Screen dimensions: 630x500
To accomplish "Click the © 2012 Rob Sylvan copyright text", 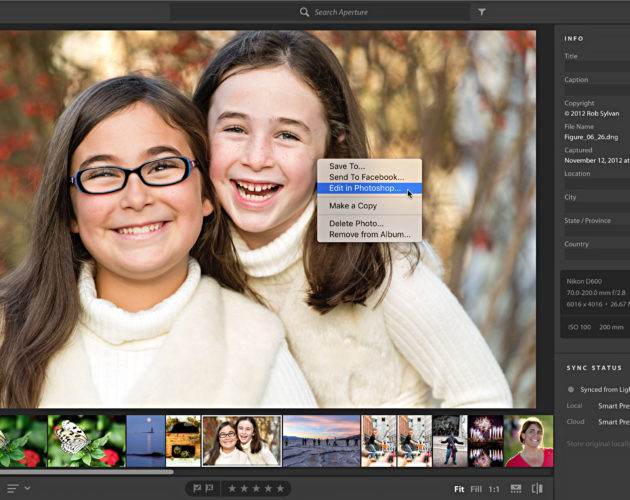I will [x=591, y=114].
